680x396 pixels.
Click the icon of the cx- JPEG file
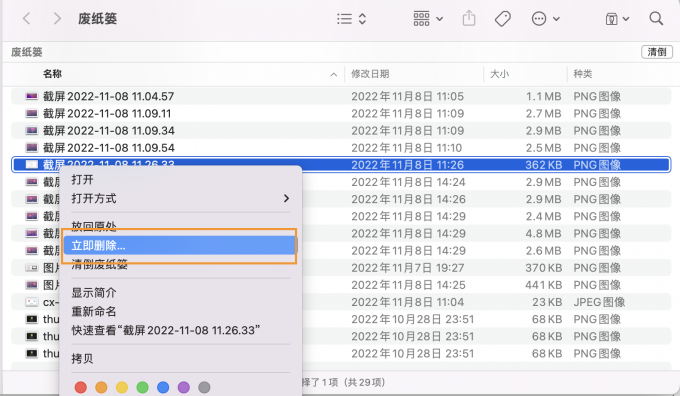coord(32,302)
